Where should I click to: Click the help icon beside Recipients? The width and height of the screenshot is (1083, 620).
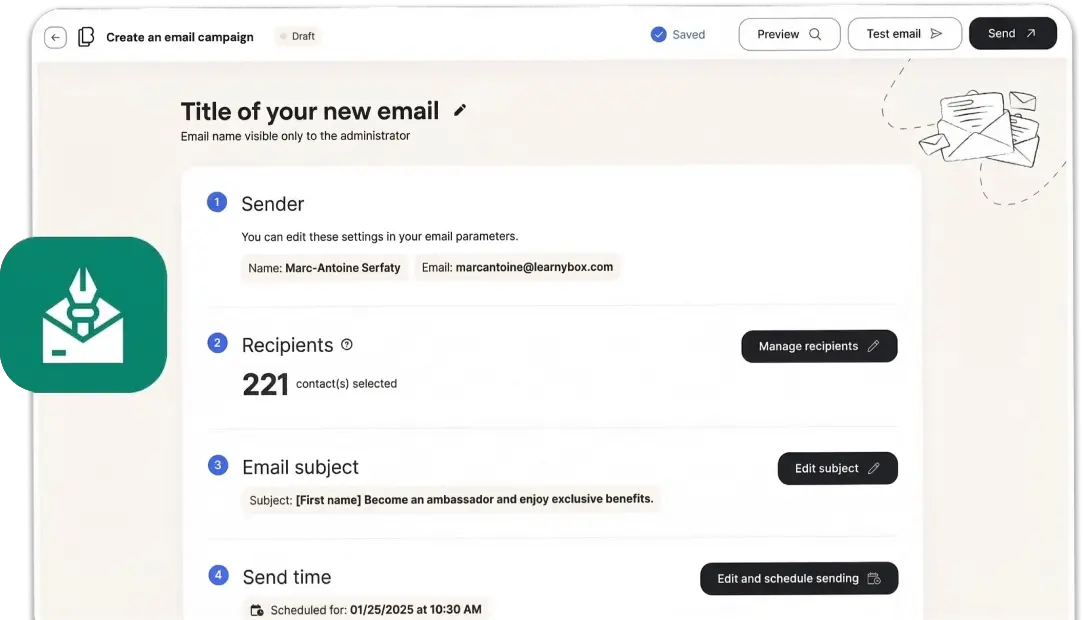tap(346, 343)
